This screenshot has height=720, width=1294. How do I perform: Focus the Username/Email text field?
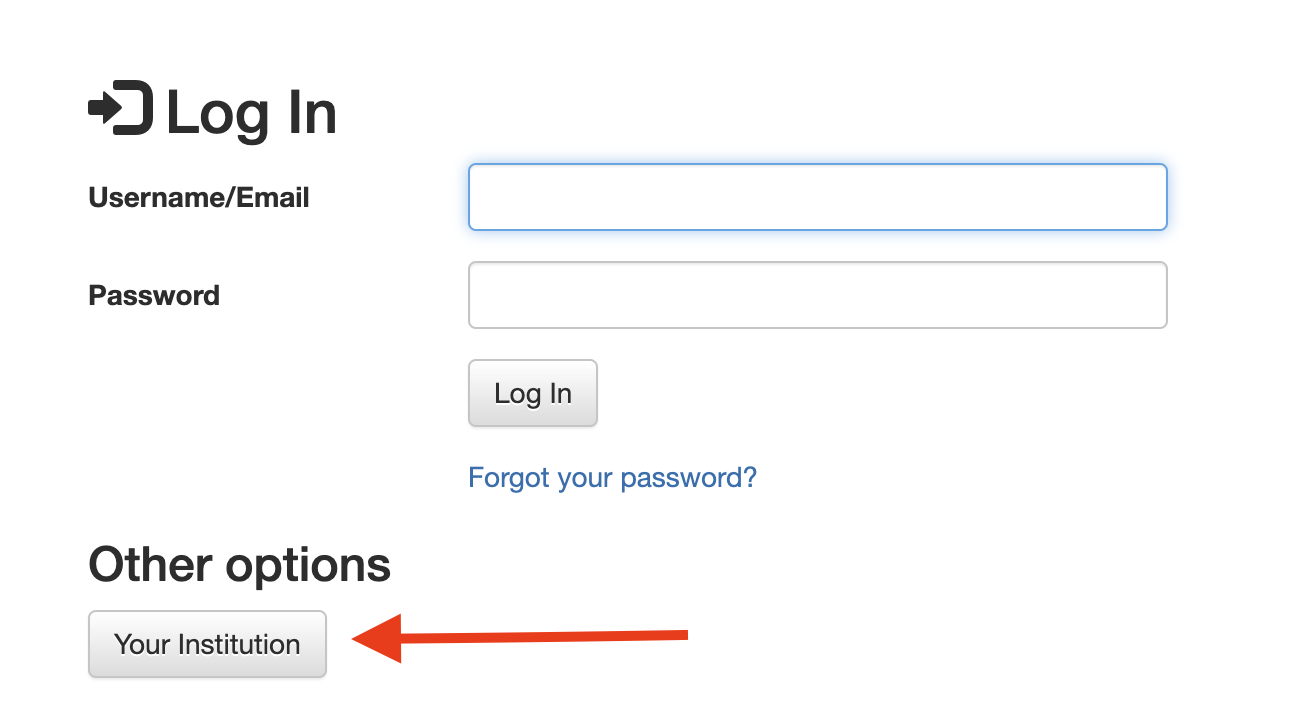[818, 197]
